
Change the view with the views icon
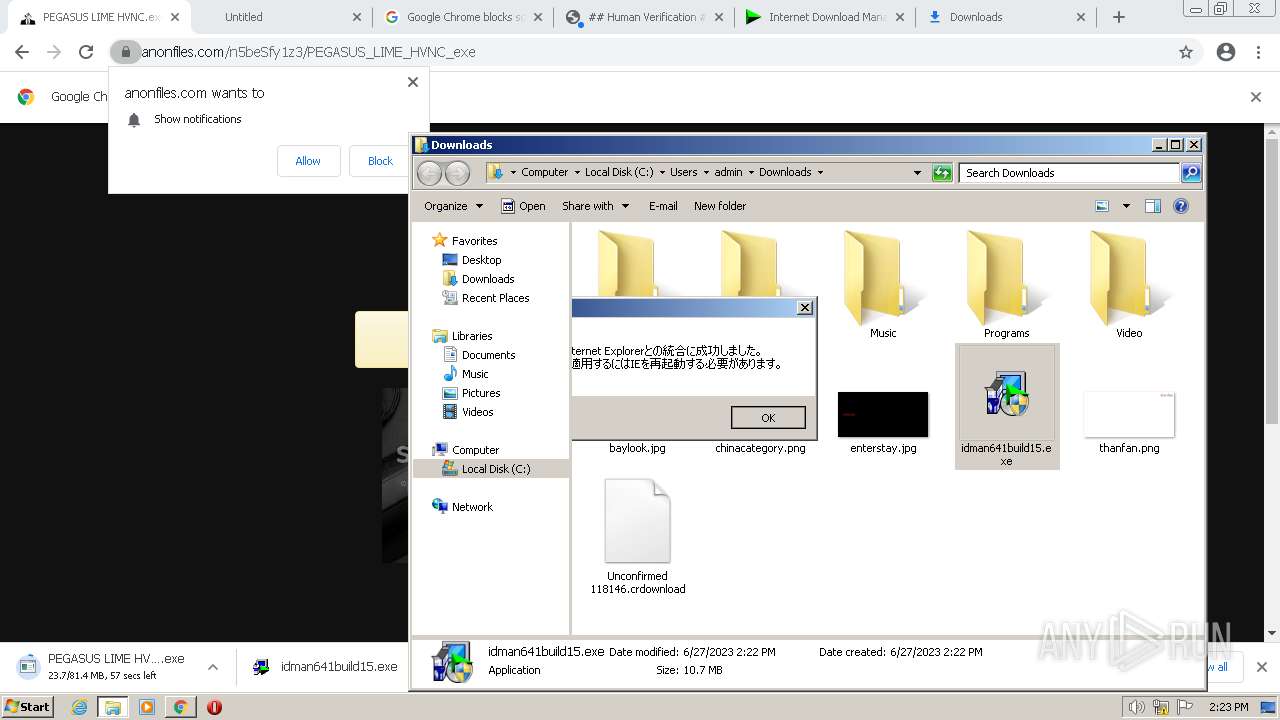pyautogui.click(x=1102, y=206)
